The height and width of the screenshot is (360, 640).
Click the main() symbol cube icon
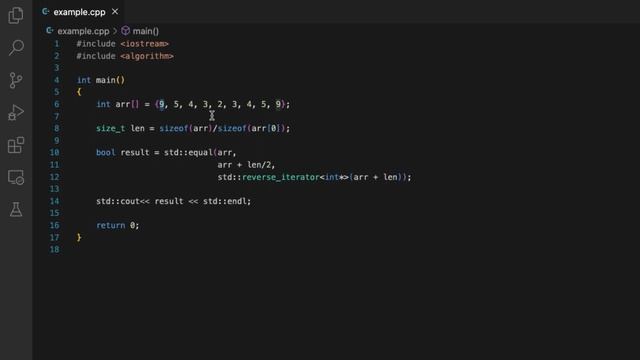[x=125, y=31]
